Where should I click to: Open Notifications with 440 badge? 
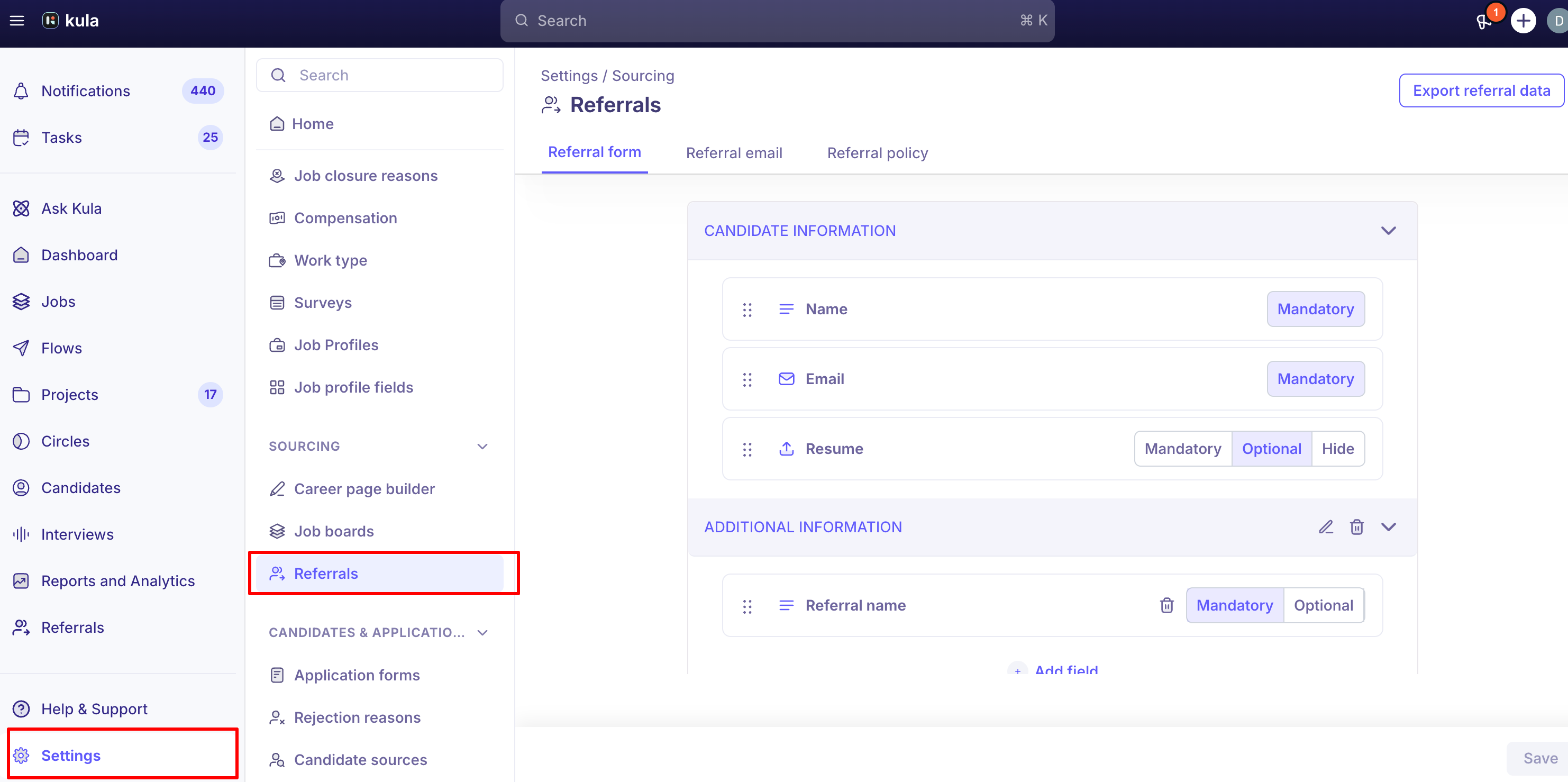point(118,90)
